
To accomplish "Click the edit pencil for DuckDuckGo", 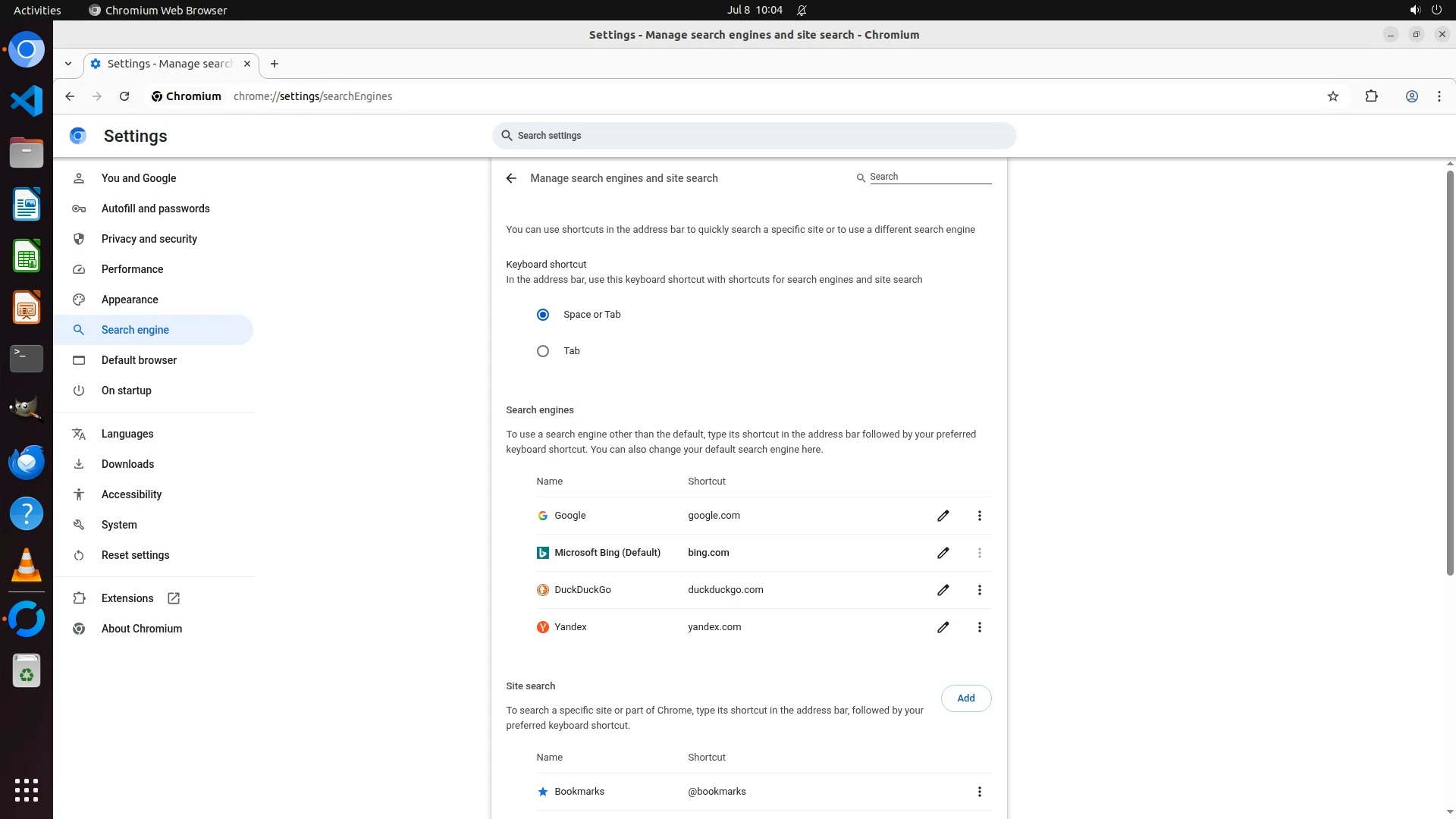I will pyautogui.click(x=943, y=590).
